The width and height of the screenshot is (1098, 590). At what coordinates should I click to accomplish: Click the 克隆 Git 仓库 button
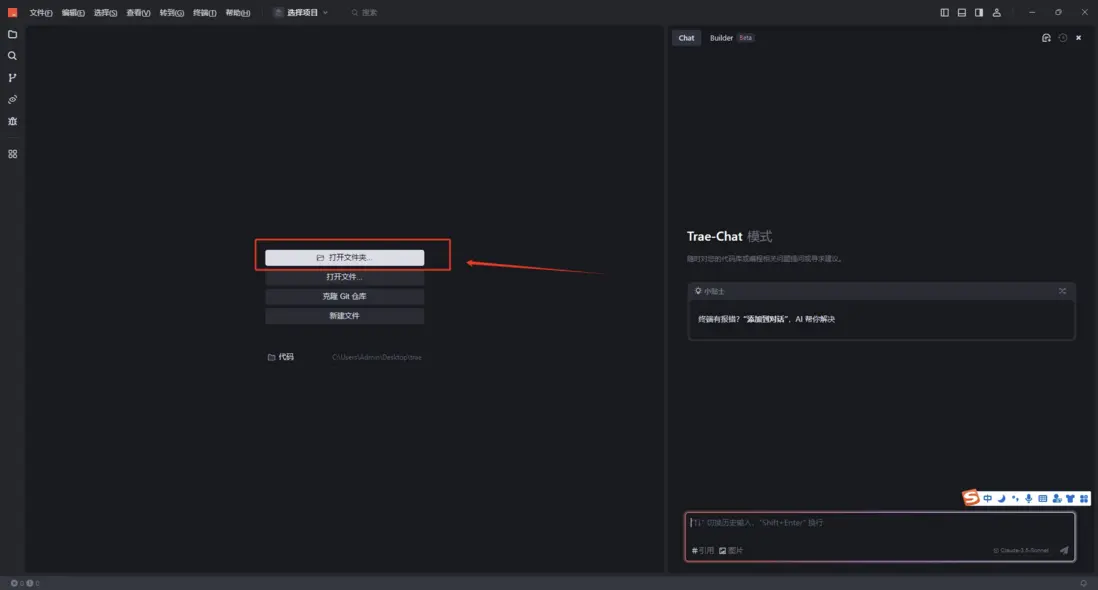(x=345, y=297)
